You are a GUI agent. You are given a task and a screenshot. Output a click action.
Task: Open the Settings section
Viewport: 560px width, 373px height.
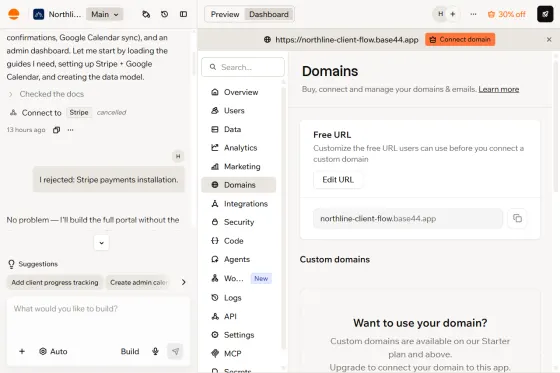[239, 335]
